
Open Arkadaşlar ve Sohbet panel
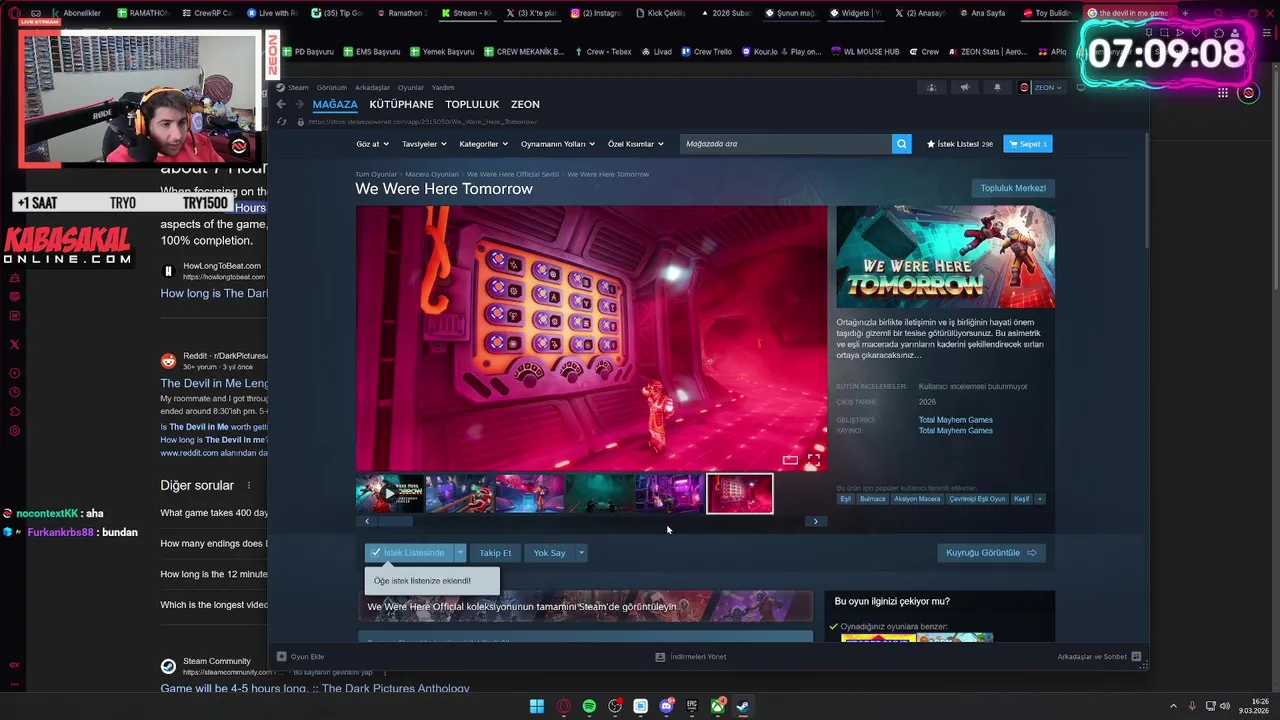1099,657
